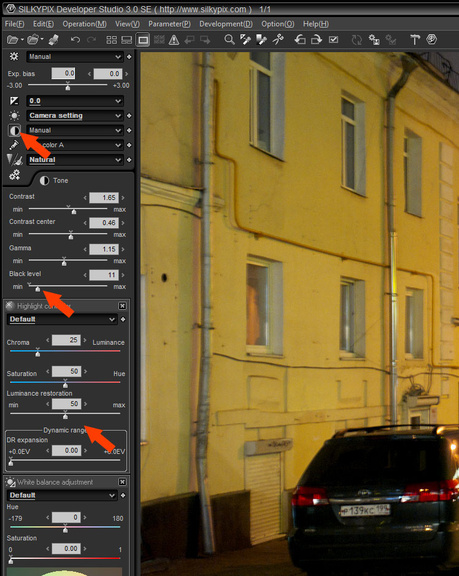The height and width of the screenshot is (576, 459).
Task: Select the Tone tab header
Action: [54, 180]
